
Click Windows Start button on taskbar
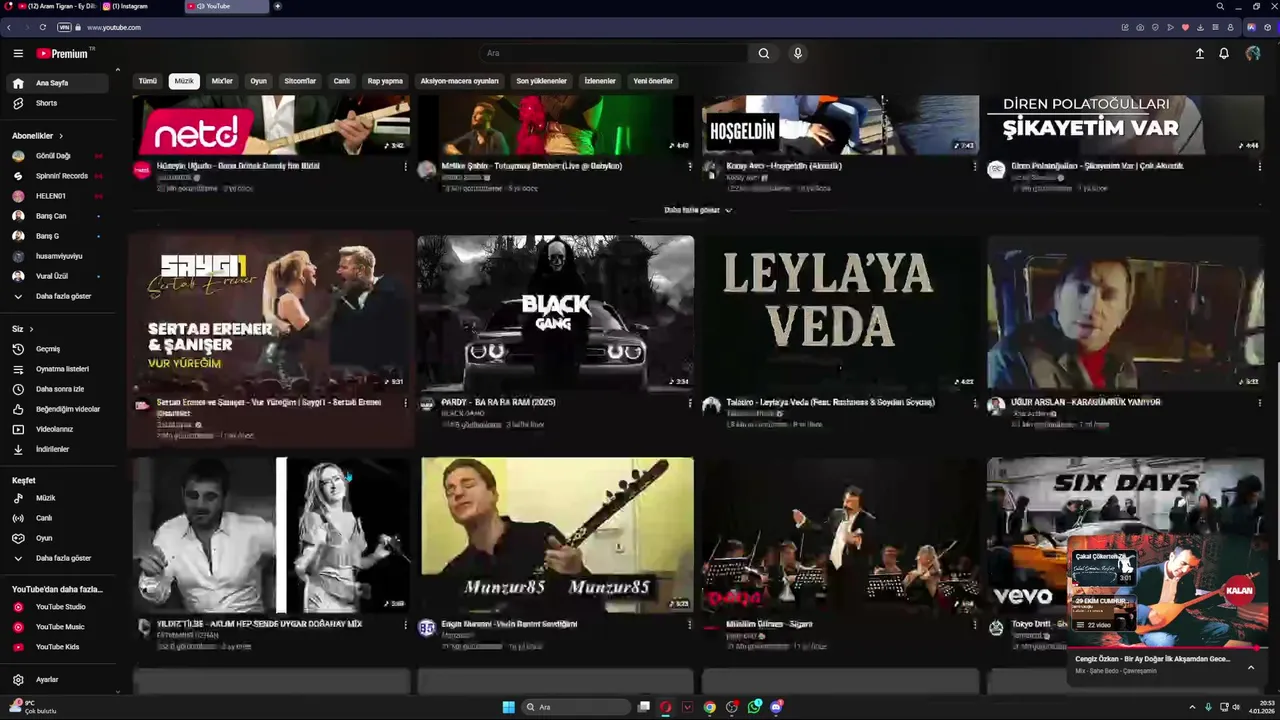point(508,707)
